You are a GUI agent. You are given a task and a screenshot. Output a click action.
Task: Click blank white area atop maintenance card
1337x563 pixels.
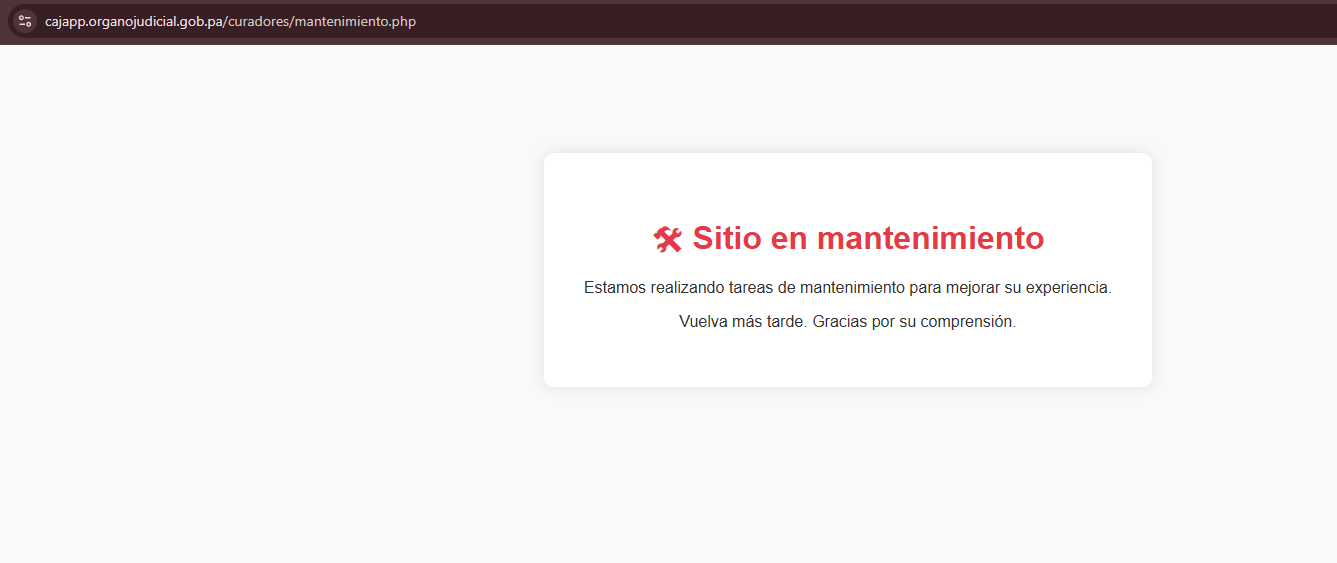847,180
